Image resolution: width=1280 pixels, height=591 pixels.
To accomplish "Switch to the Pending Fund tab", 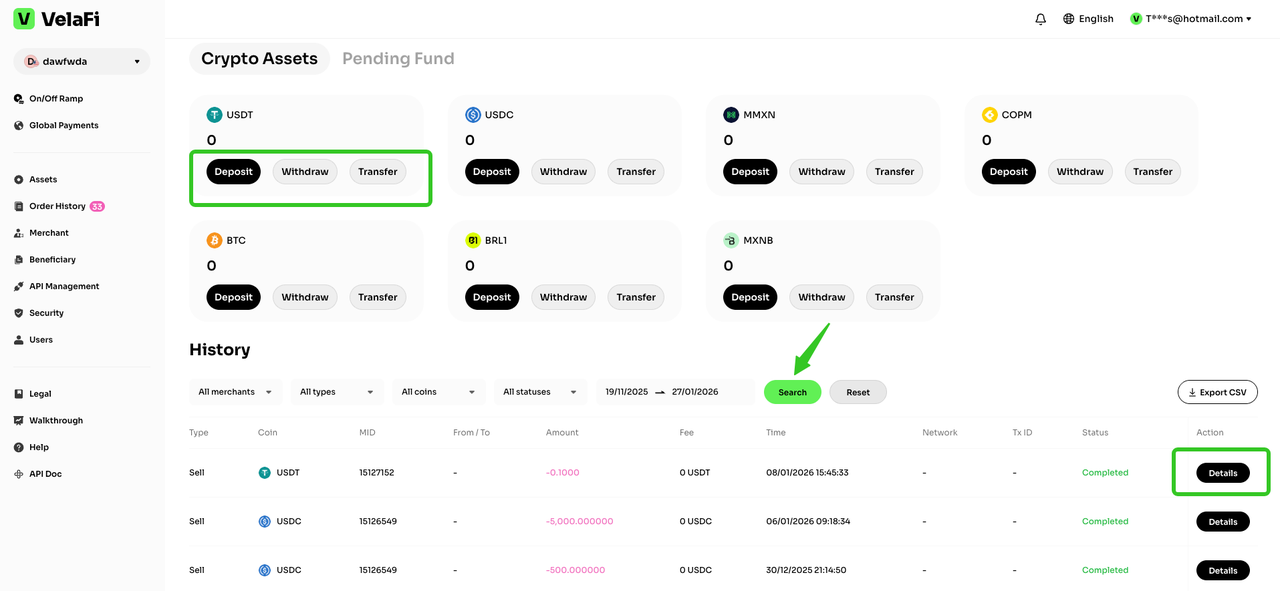I will (x=398, y=59).
